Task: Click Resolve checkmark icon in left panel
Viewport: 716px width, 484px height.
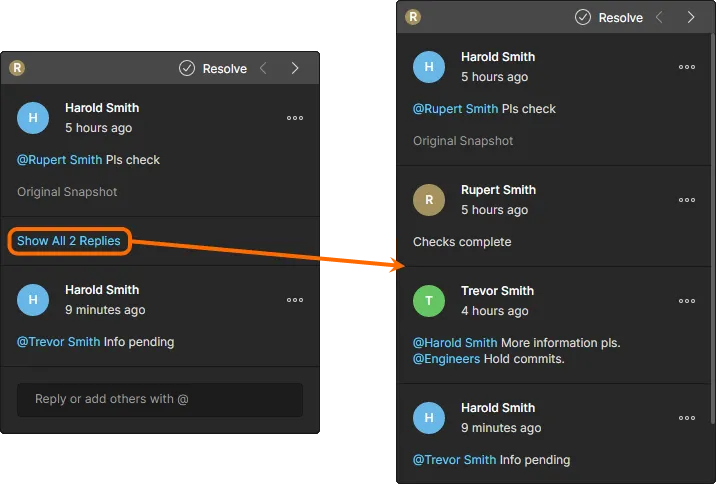Action: (x=187, y=68)
